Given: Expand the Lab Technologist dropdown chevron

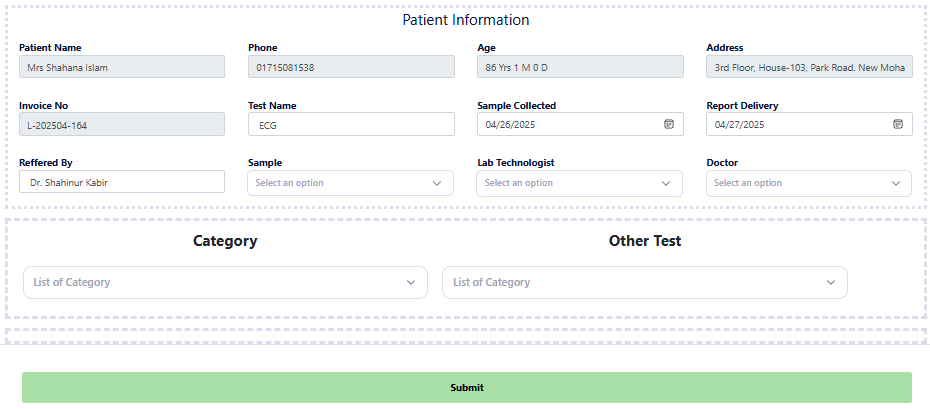Looking at the screenshot, I should click(666, 183).
